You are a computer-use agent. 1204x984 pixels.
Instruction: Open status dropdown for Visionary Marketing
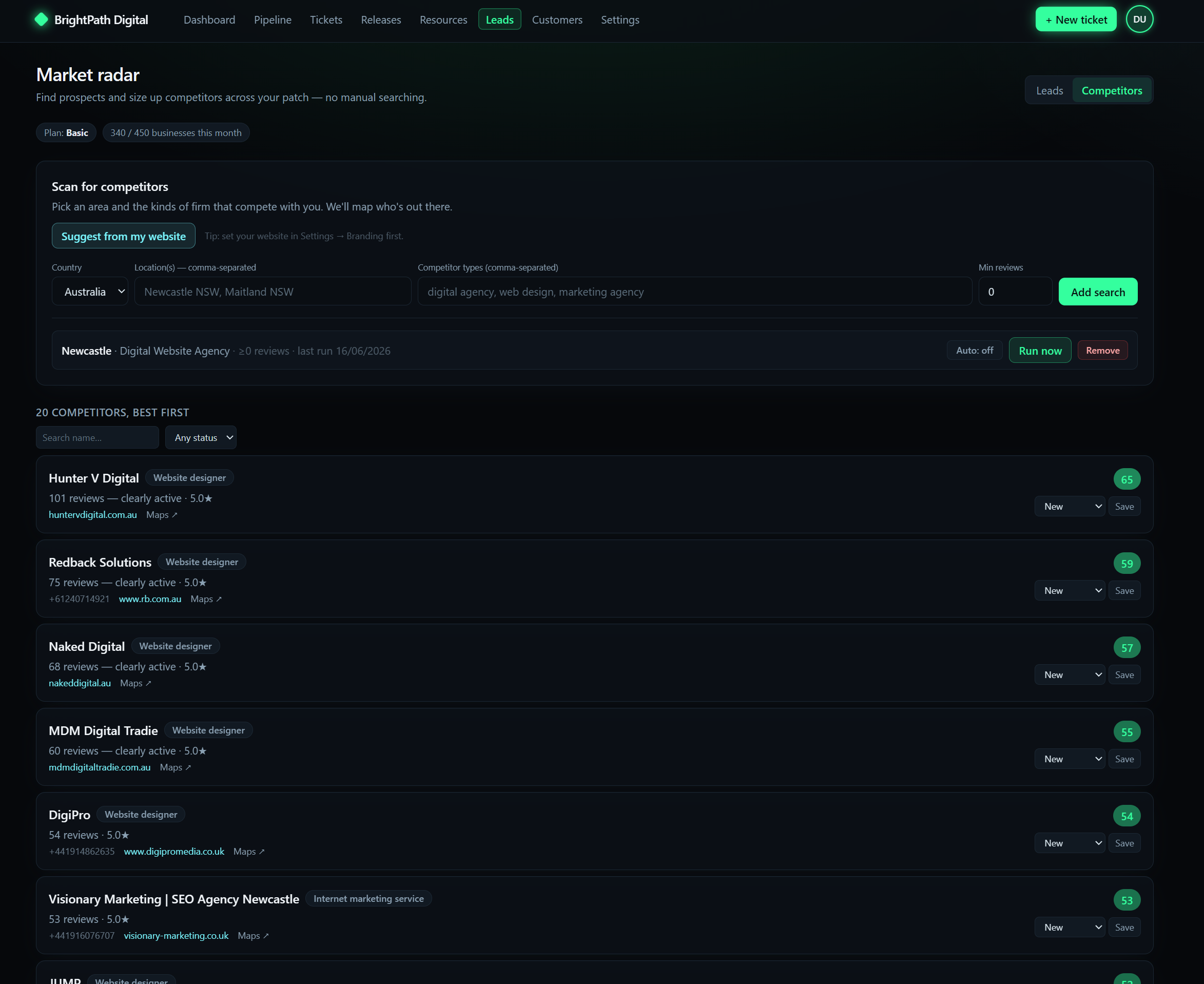pos(1070,928)
